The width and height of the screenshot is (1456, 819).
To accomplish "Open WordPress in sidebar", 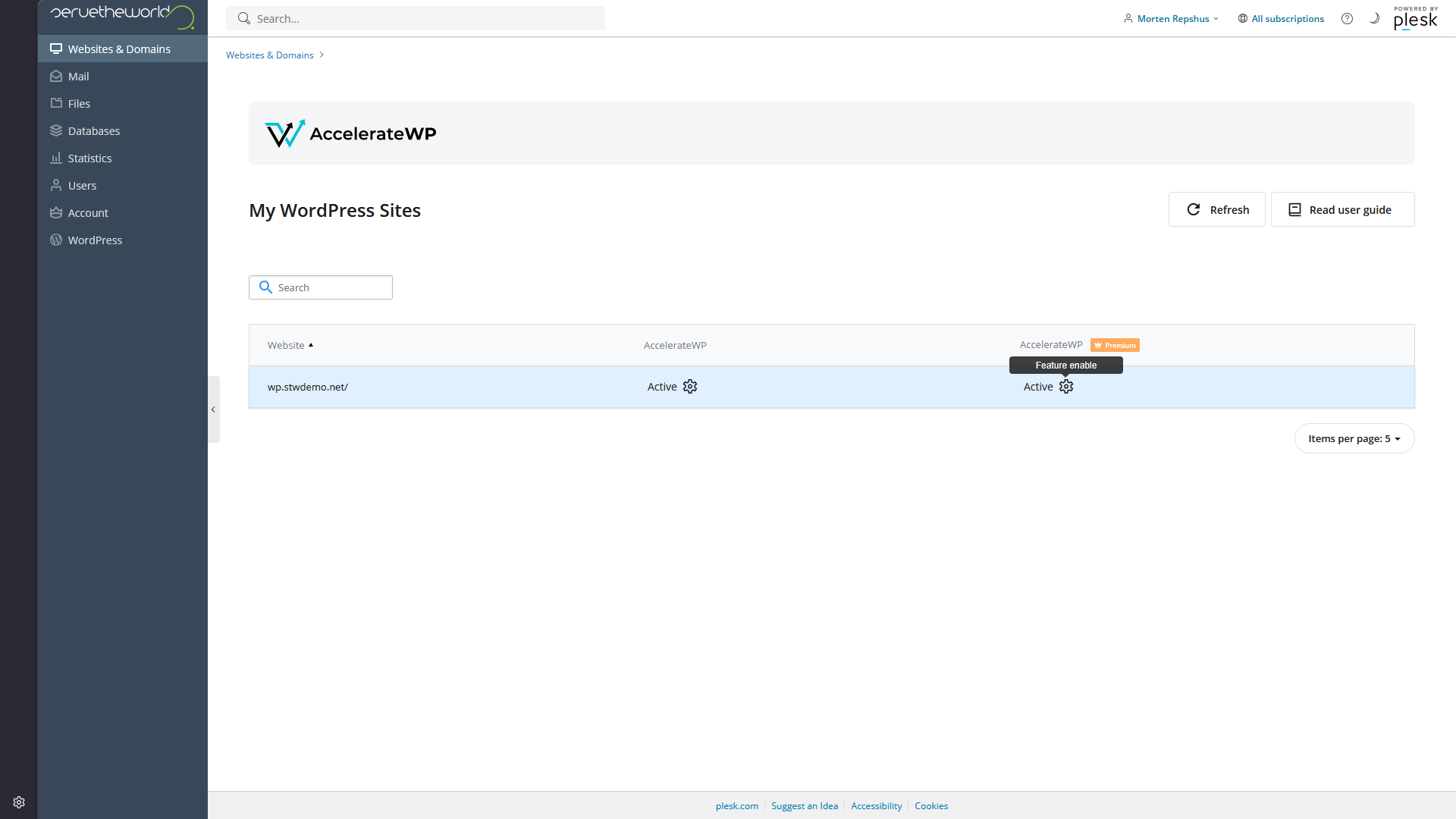I will point(122,240).
